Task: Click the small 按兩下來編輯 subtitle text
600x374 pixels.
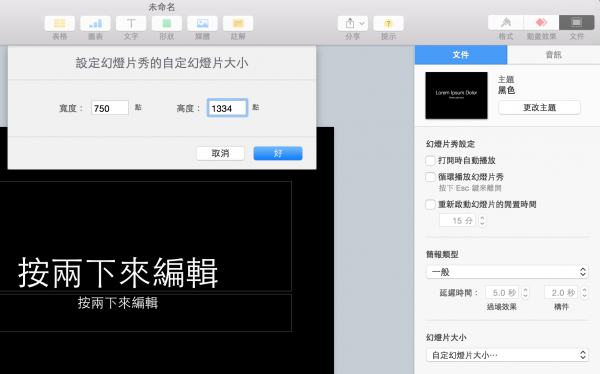Action: [x=118, y=303]
